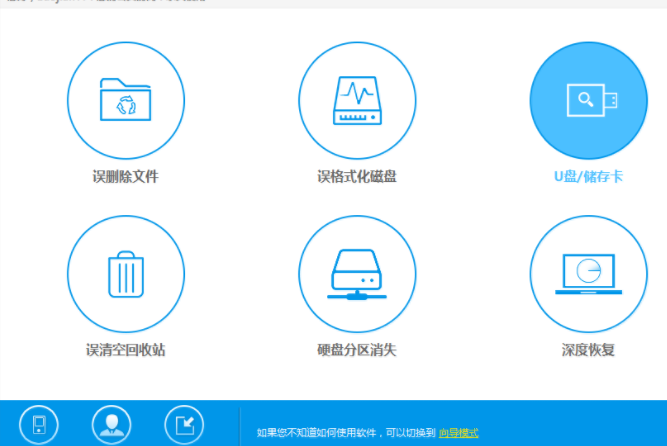667x446 pixels.
Task: Click the blue U盘/储存卡 text label
Action: pyautogui.click(x=588, y=177)
